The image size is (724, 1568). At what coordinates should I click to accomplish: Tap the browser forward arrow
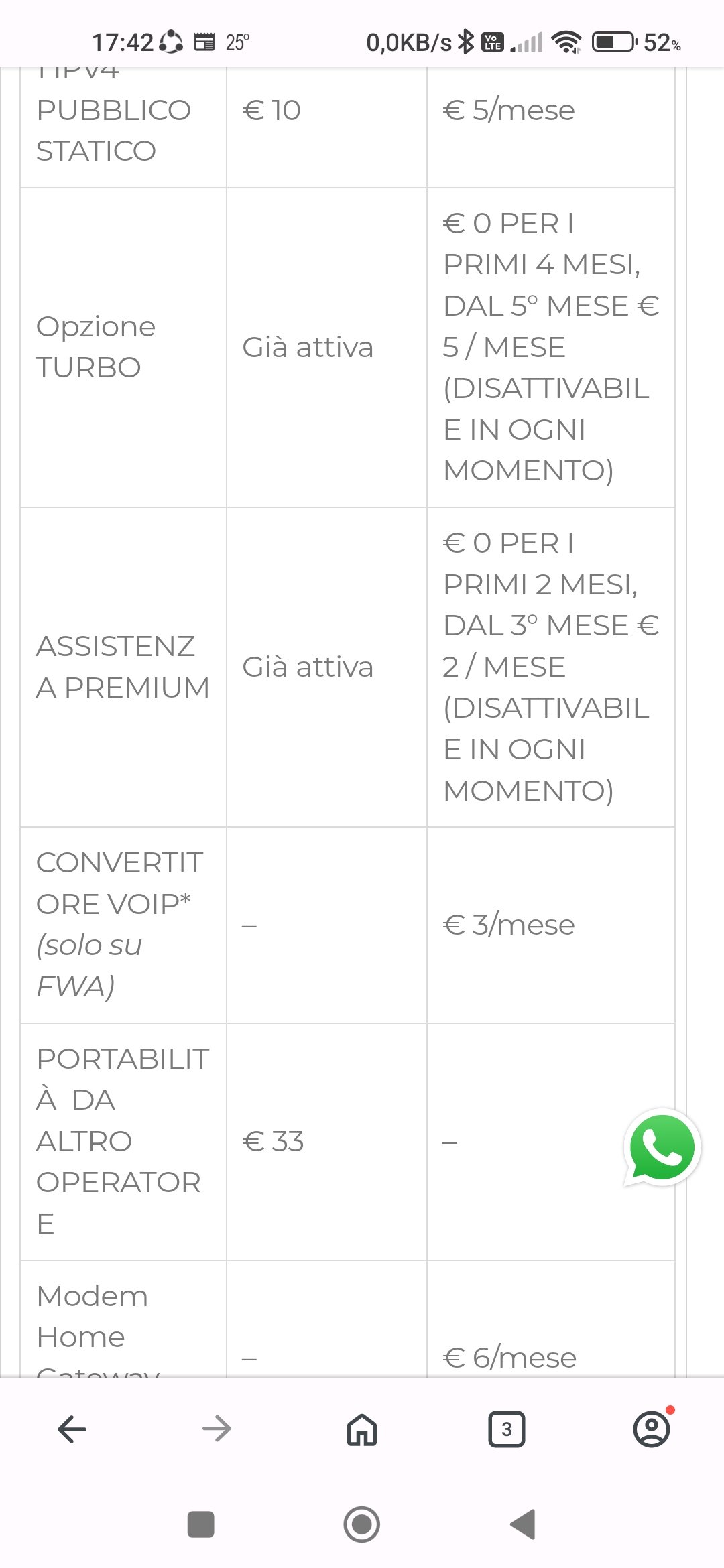pyautogui.click(x=217, y=1429)
